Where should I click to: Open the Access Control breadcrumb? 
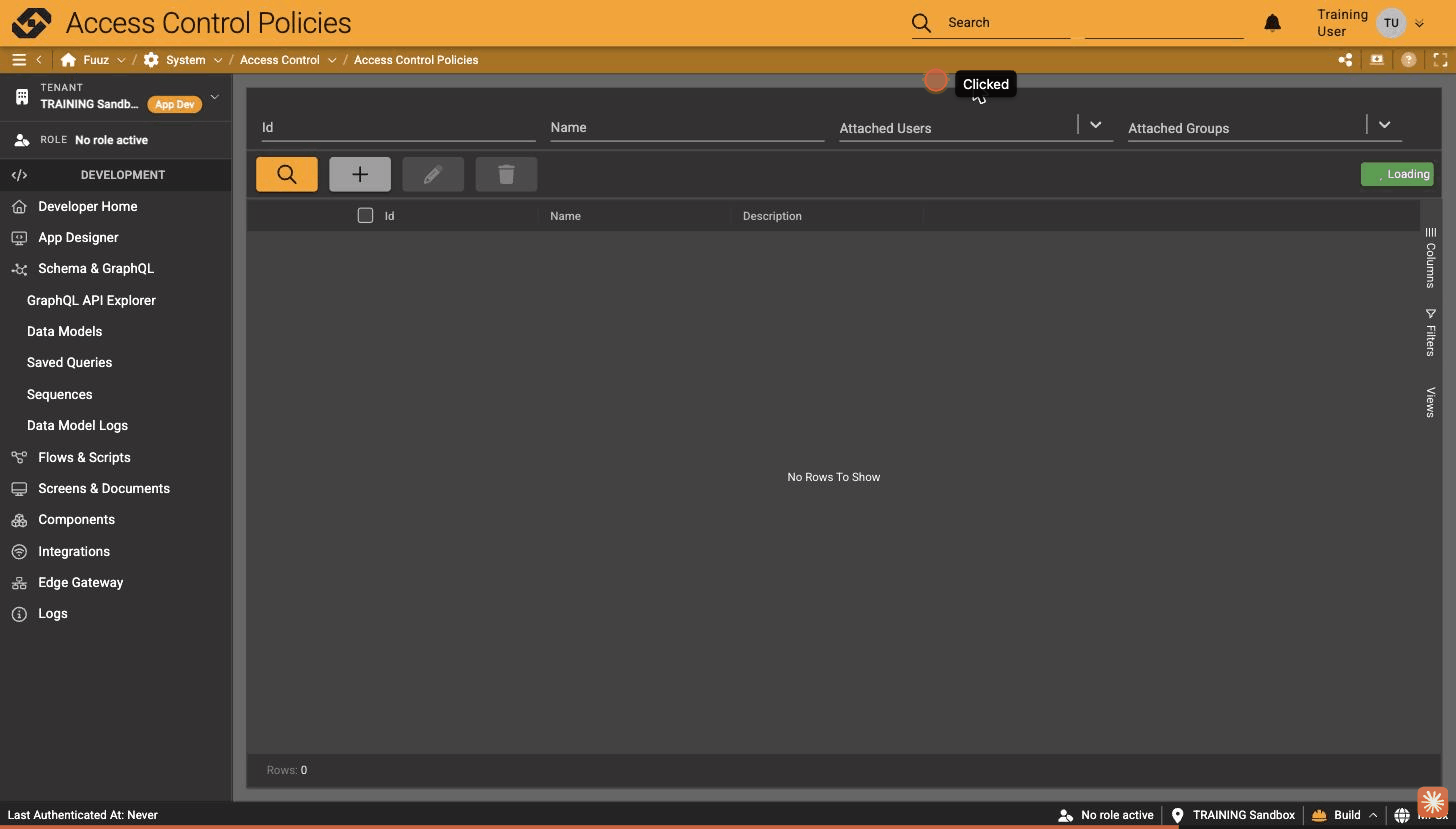coord(280,60)
